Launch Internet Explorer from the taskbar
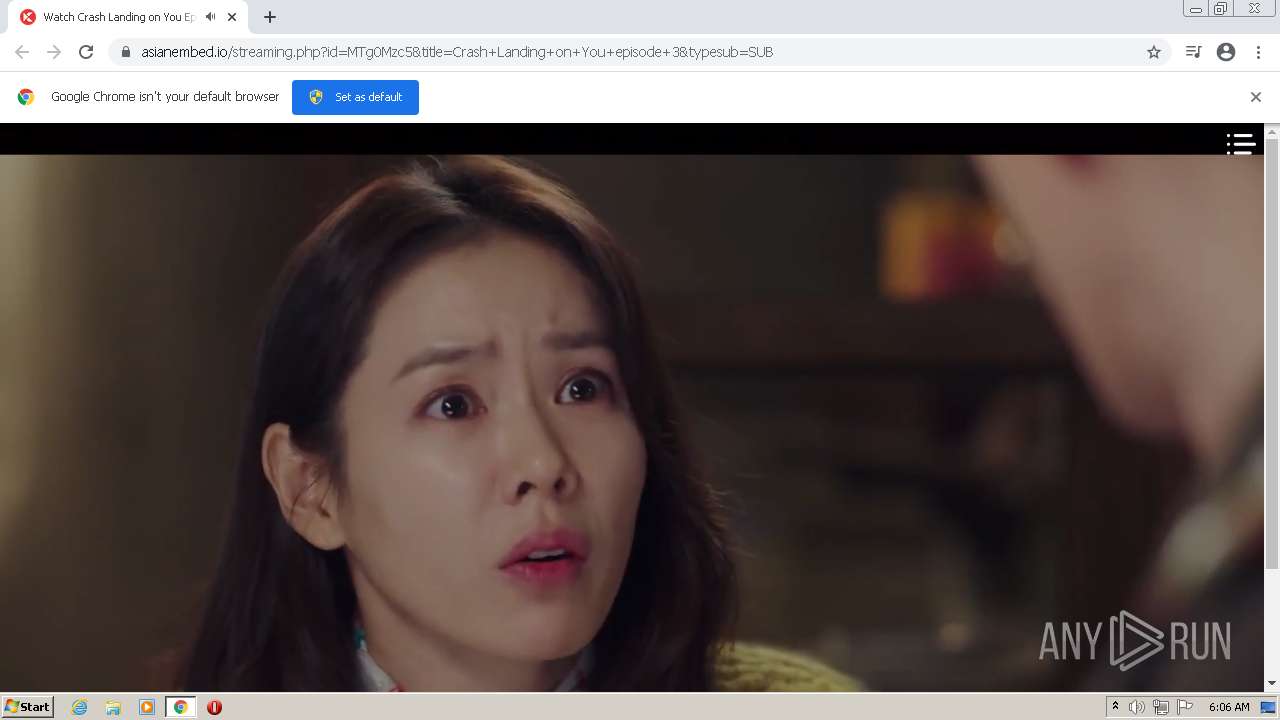The width and height of the screenshot is (1280, 720). pyautogui.click(x=80, y=707)
